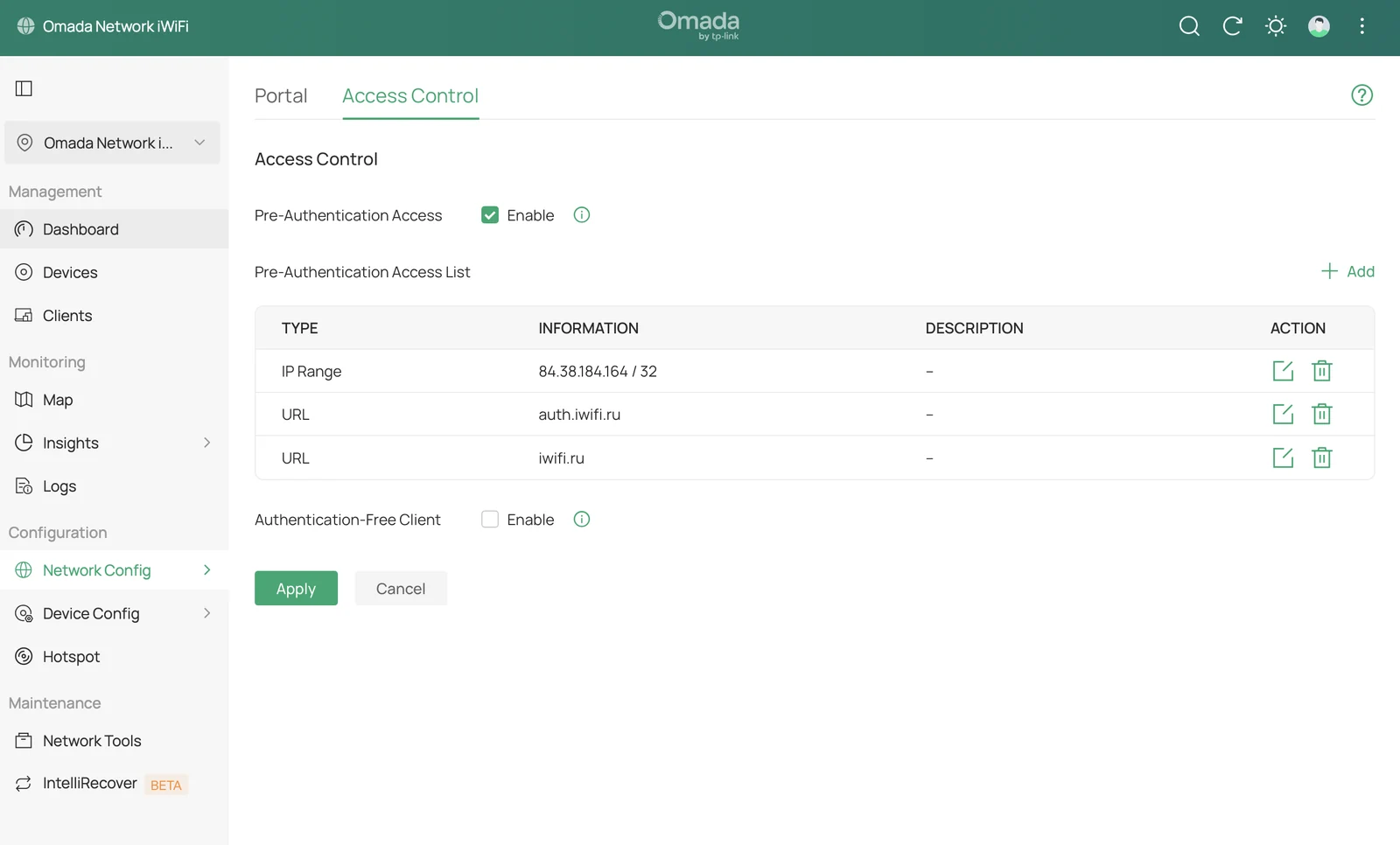Open Map under Monitoring
The width and height of the screenshot is (1400, 845).
(114, 400)
